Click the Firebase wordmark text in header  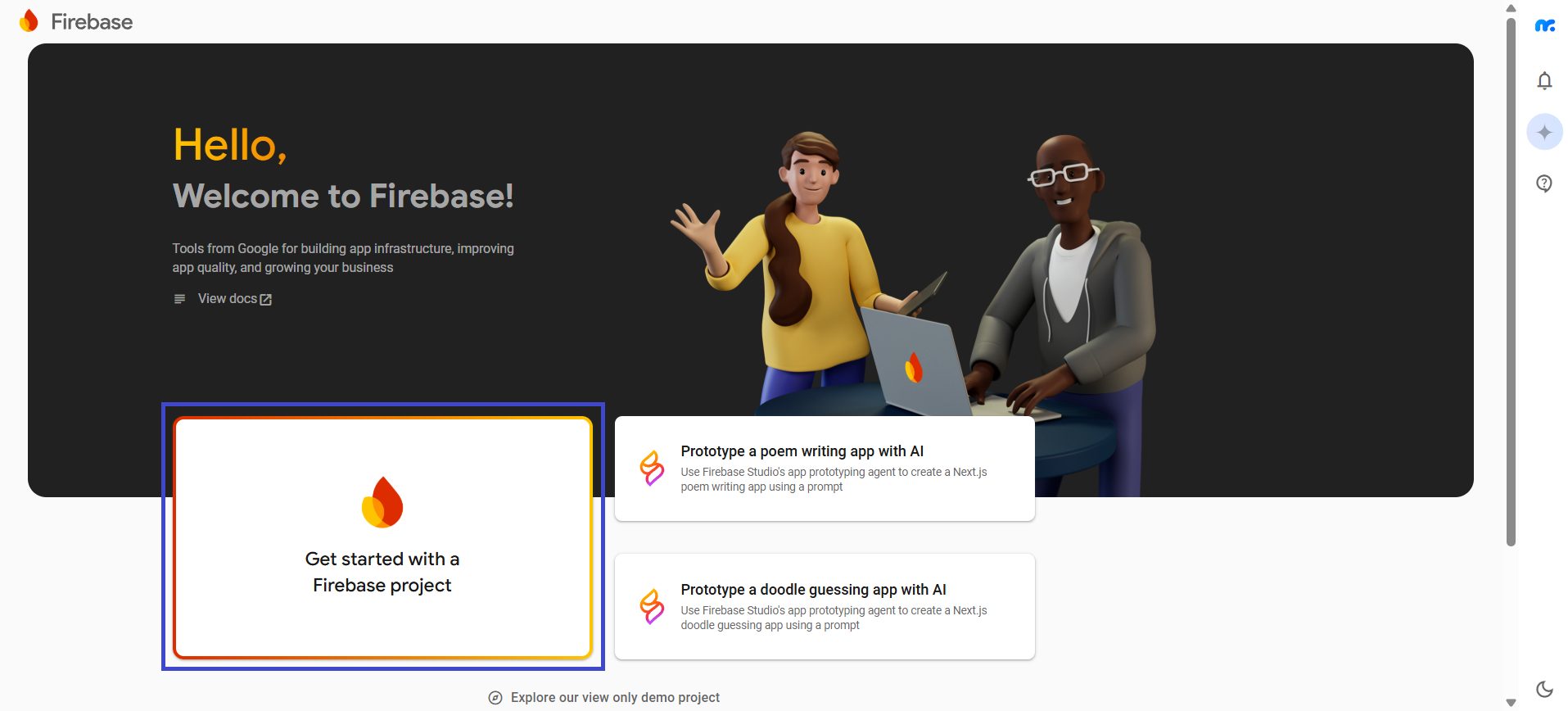point(92,22)
